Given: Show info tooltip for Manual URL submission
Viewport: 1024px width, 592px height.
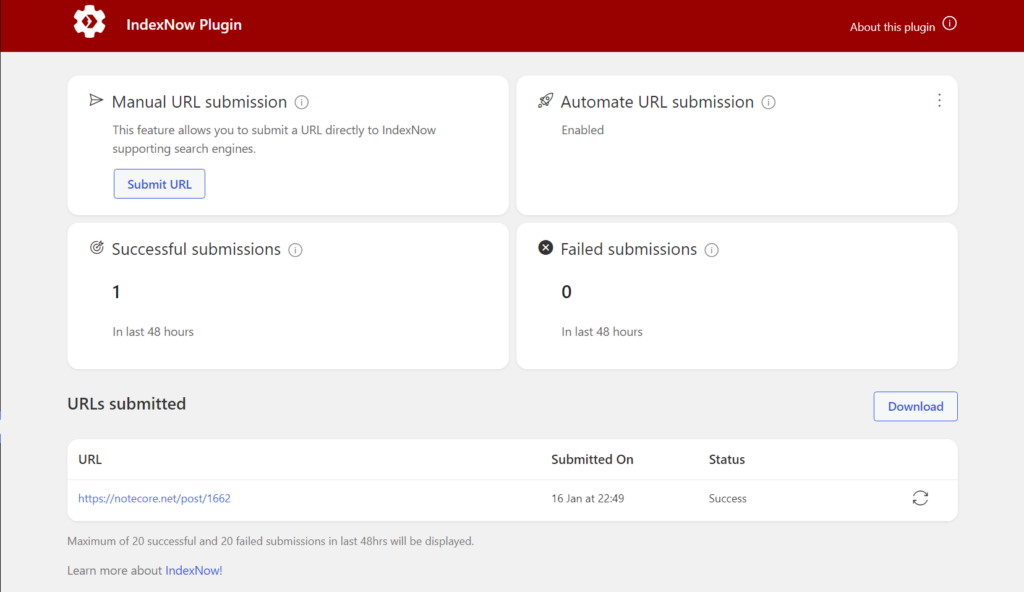Looking at the screenshot, I should point(301,103).
